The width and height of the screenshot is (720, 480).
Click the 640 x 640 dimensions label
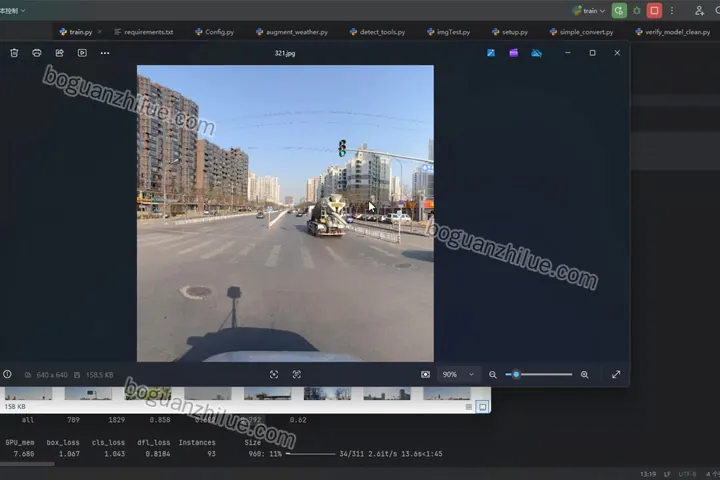click(52, 375)
